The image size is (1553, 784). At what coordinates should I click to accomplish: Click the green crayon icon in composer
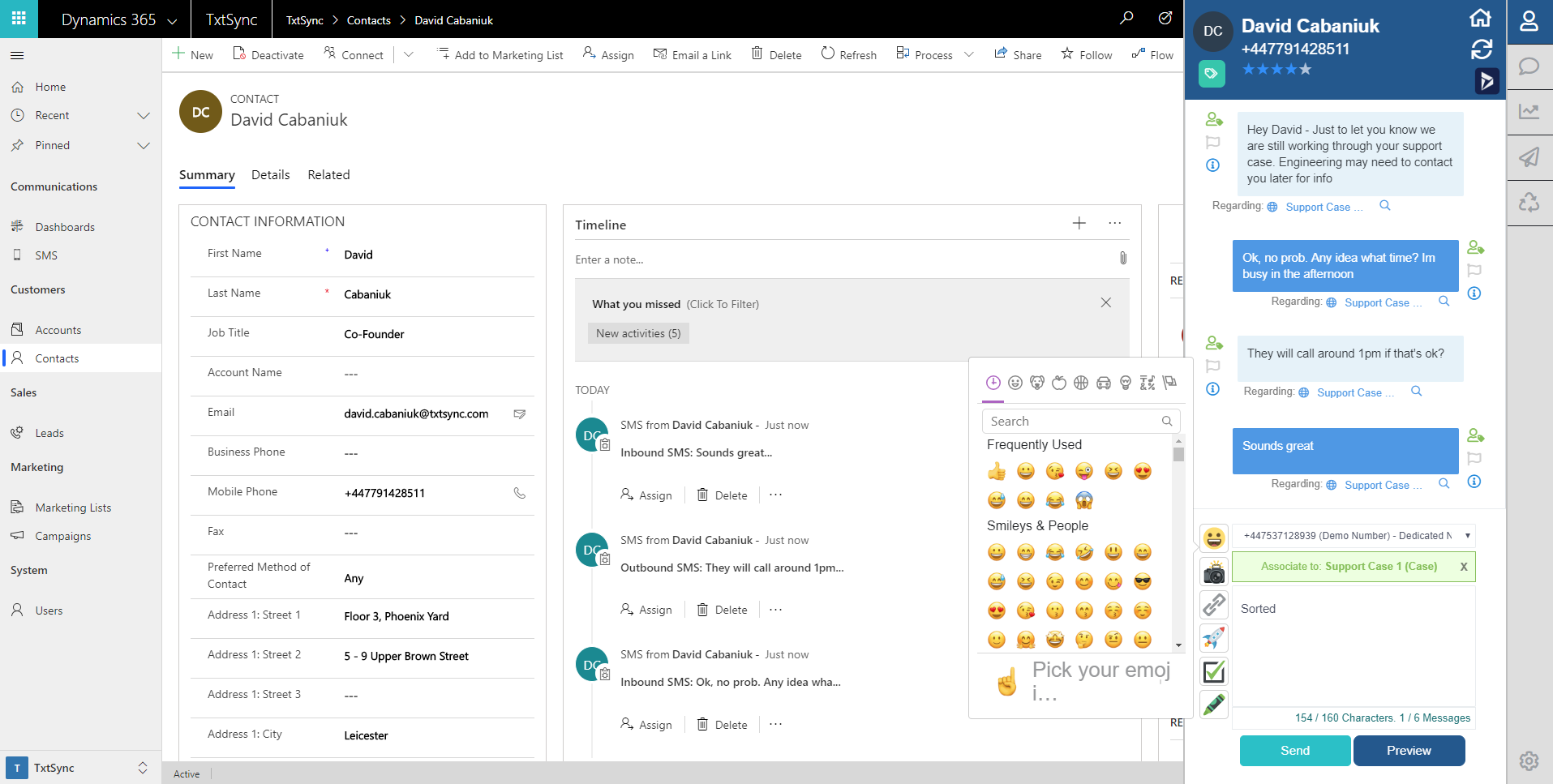click(x=1213, y=705)
